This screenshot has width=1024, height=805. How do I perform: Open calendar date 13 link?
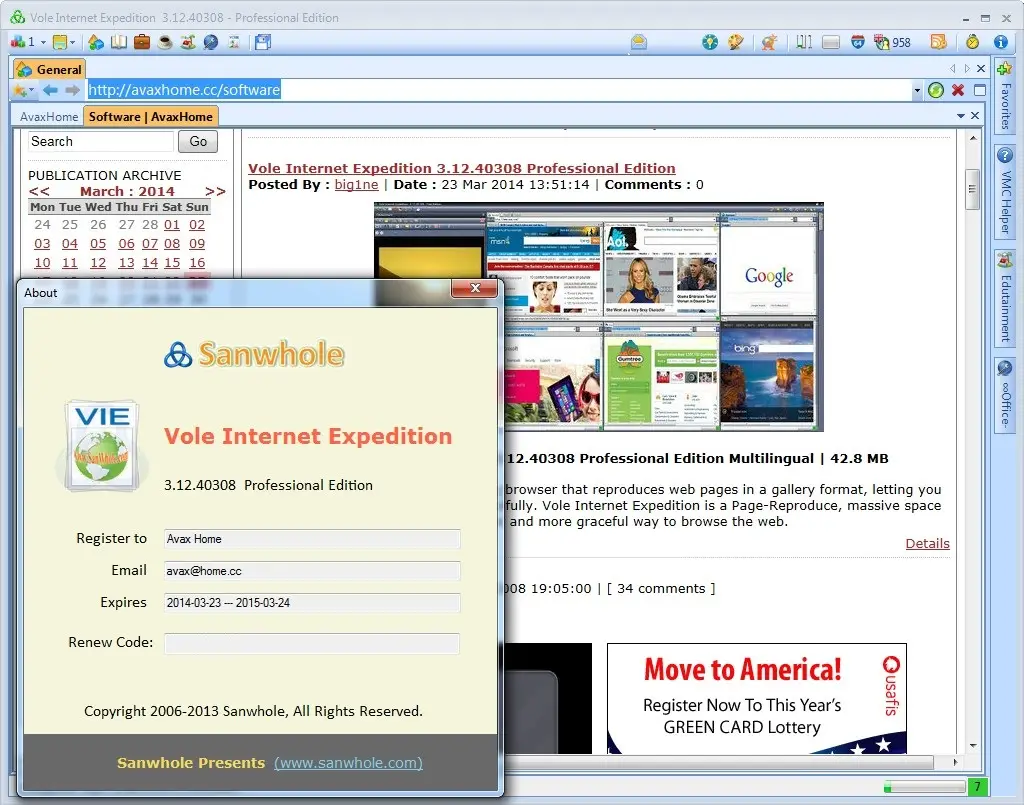pos(126,262)
